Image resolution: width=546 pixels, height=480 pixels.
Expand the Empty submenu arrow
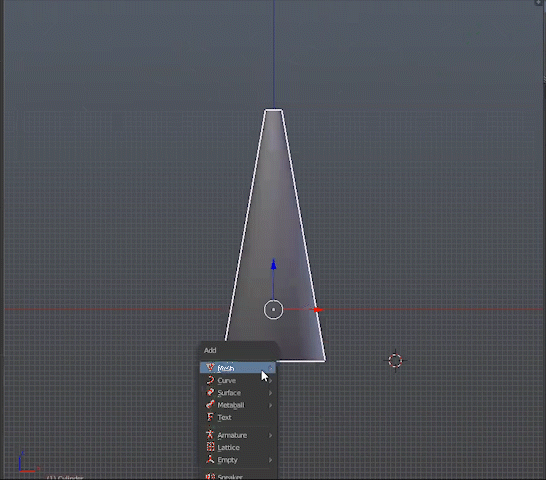[271, 460]
